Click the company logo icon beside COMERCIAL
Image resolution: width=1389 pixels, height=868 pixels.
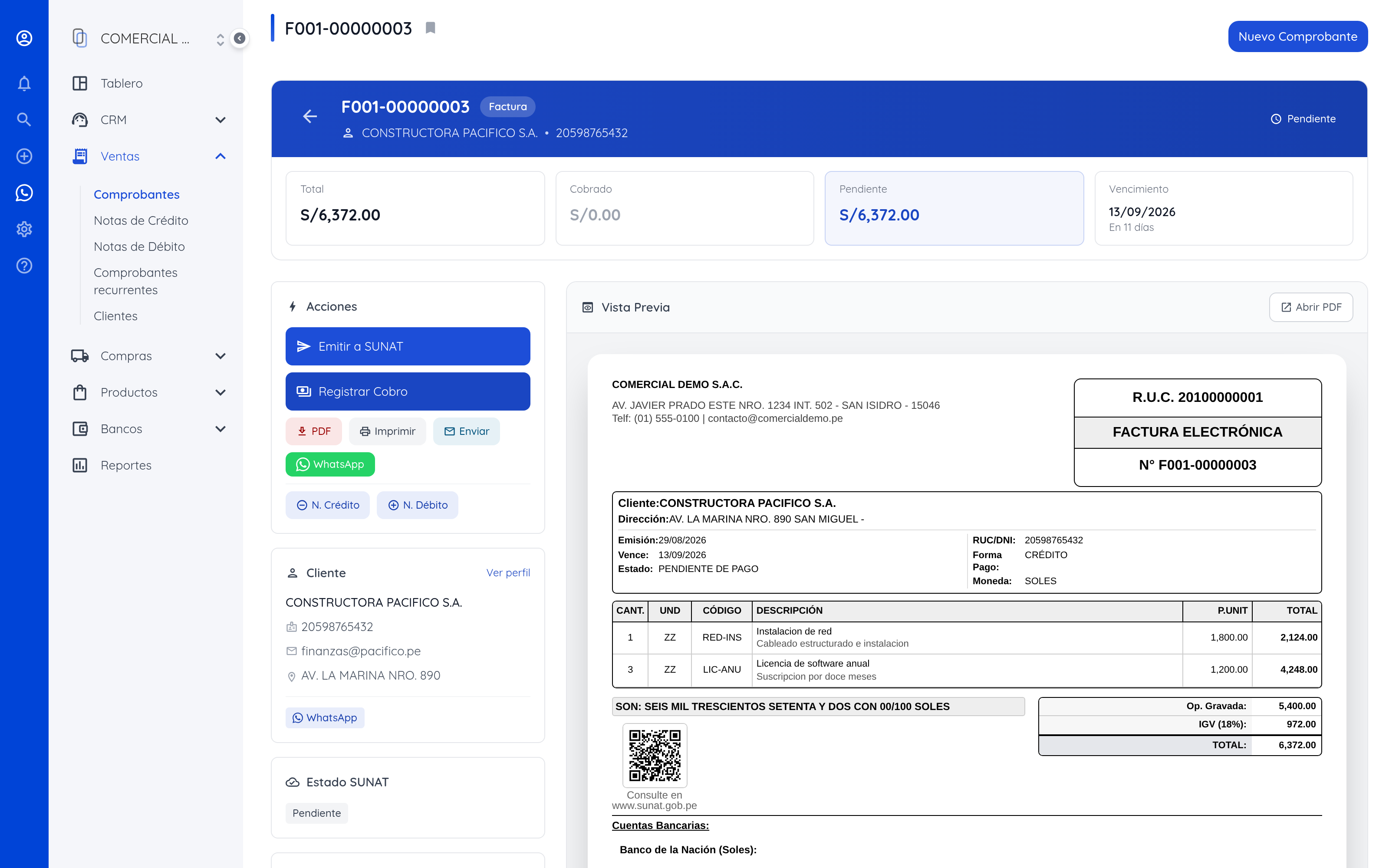(80, 38)
